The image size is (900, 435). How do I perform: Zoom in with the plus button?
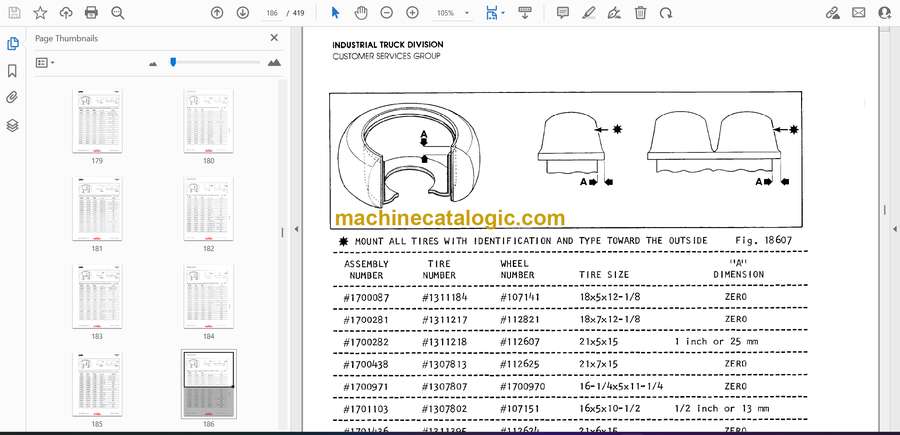(x=412, y=13)
